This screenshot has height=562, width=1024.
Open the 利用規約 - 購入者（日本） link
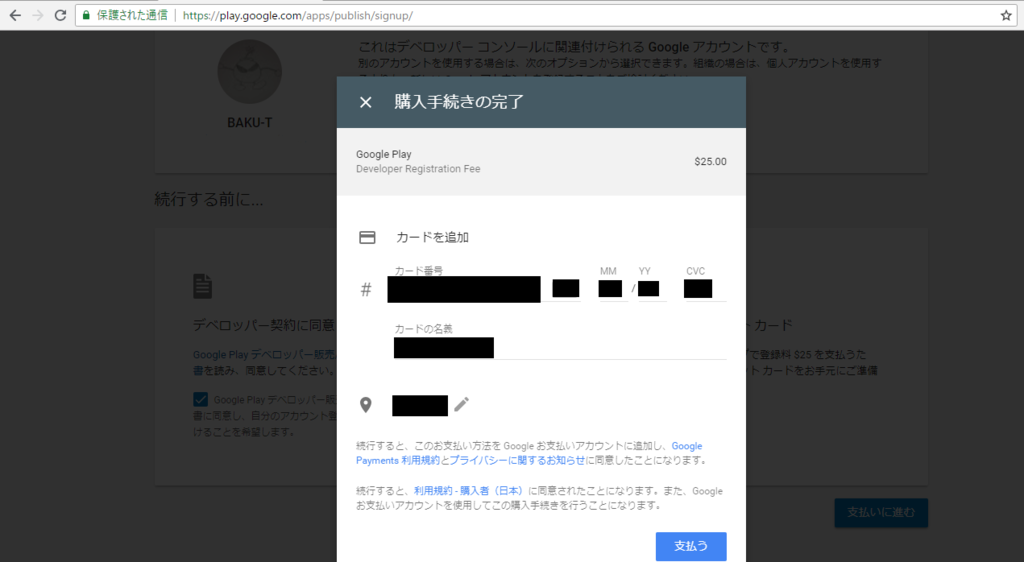click(470, 491)
